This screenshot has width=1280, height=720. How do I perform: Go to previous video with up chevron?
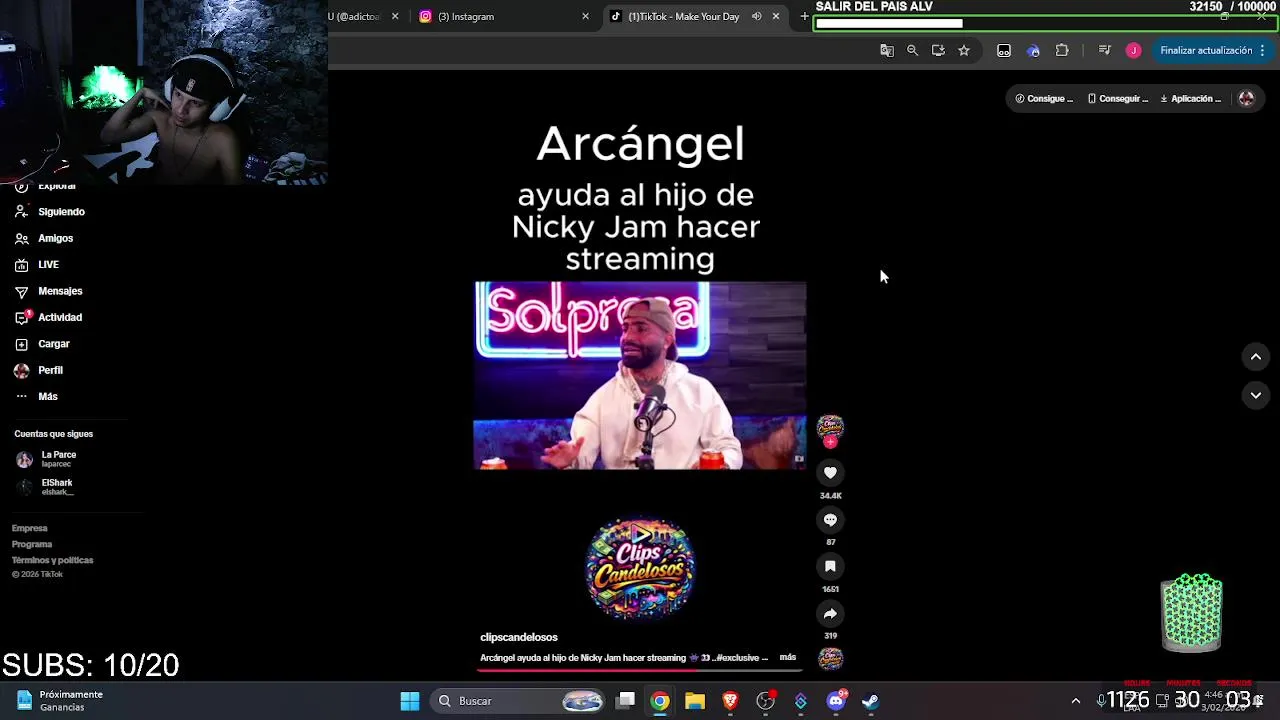1256,357
